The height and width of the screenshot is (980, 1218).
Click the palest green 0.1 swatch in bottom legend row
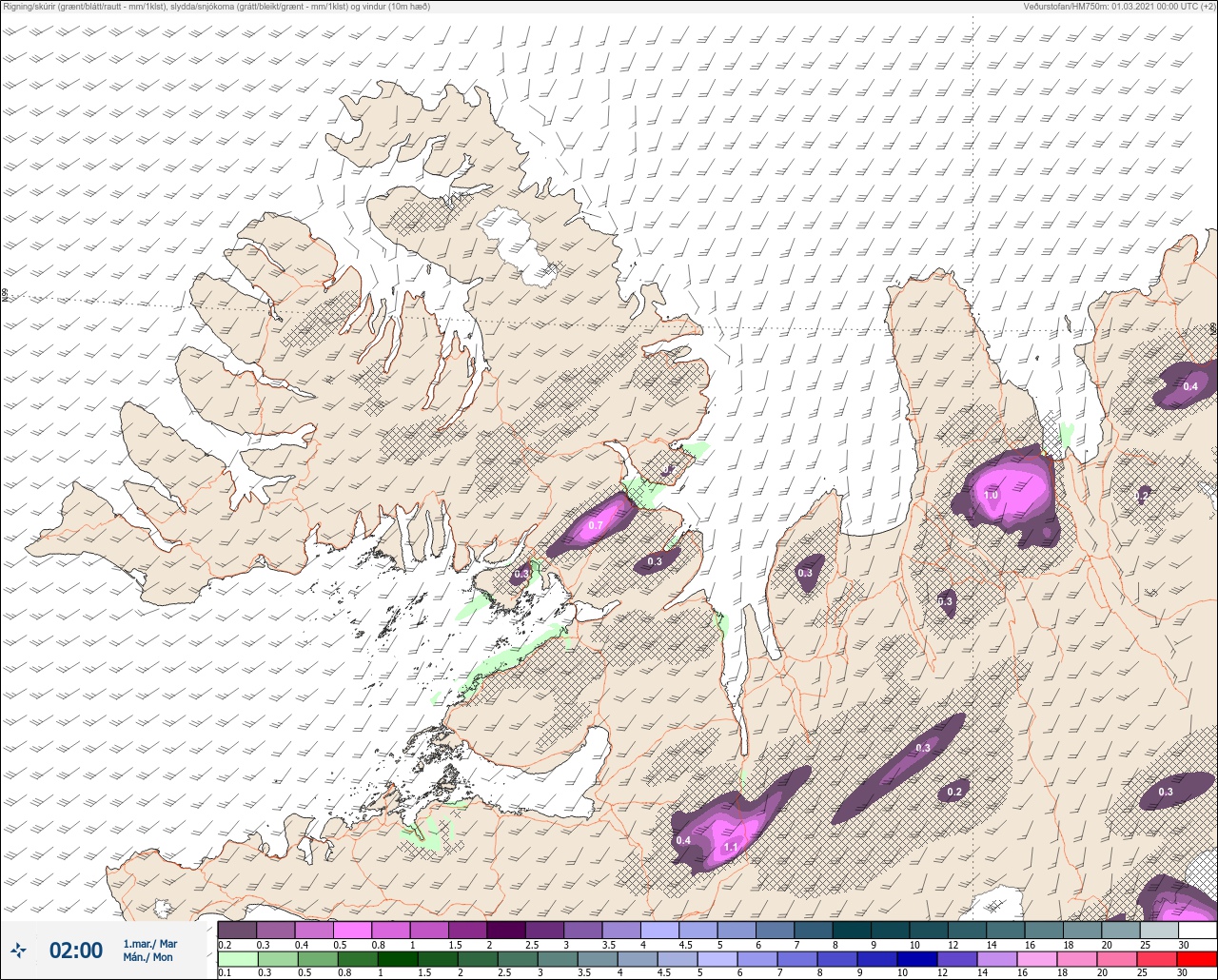click(x=237, y=959)
